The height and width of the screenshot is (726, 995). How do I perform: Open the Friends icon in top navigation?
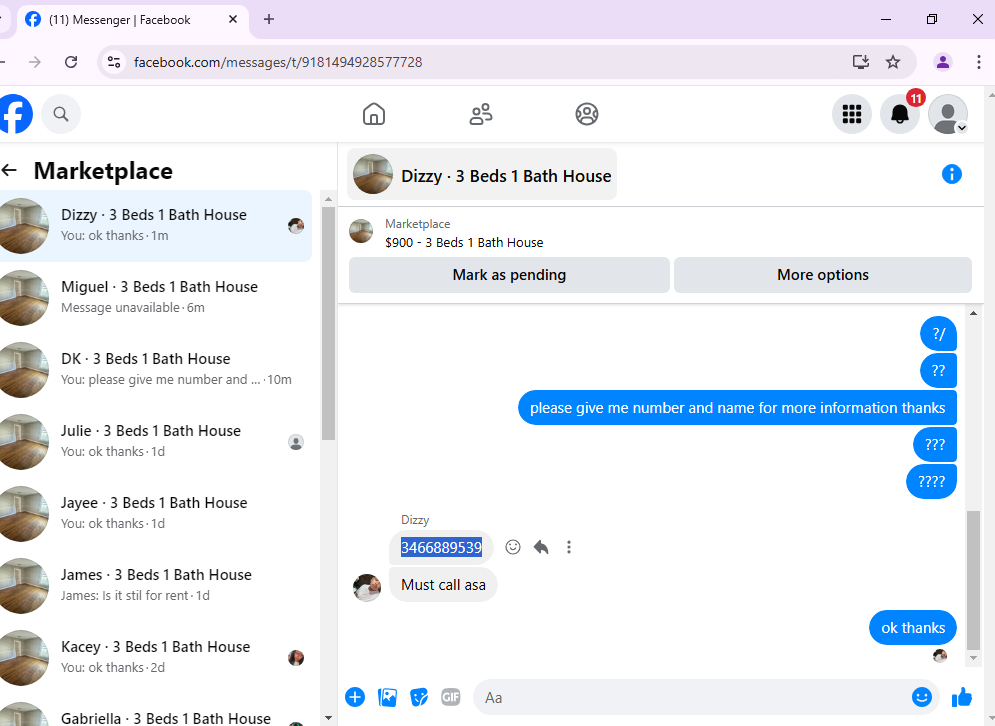[x=481, y=114]
